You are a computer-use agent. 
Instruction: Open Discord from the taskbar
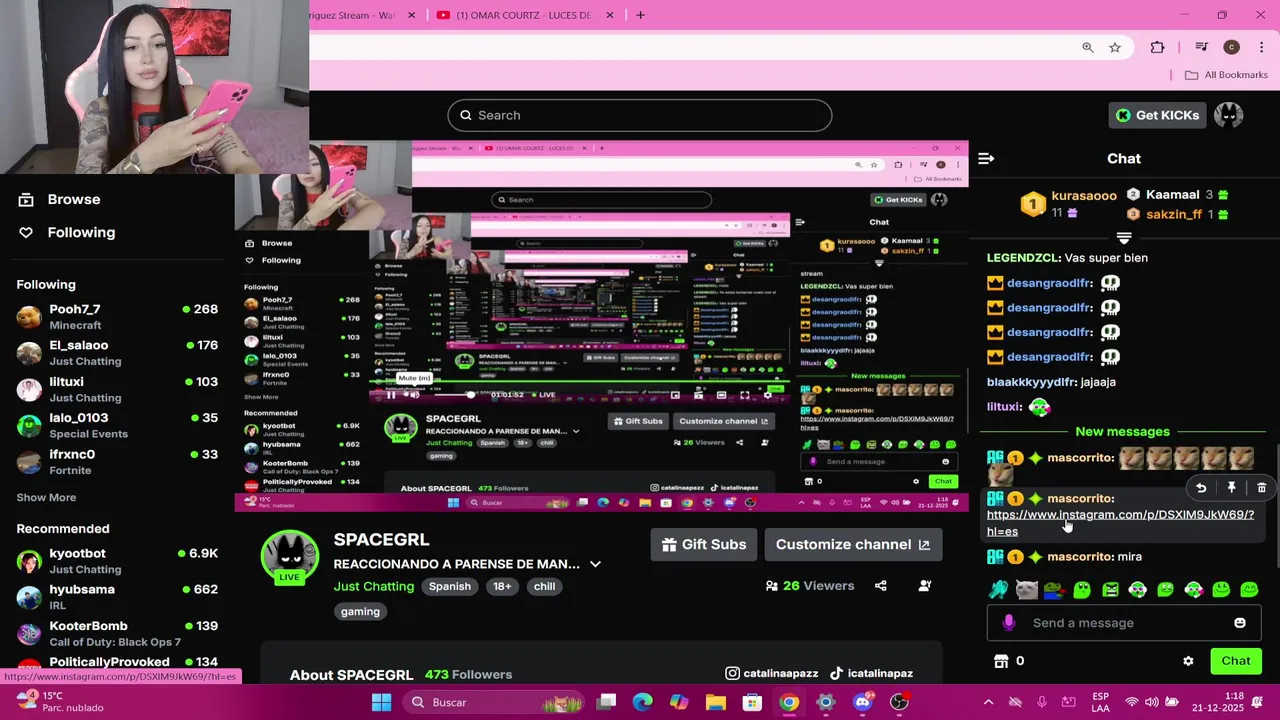coord(862,702)
